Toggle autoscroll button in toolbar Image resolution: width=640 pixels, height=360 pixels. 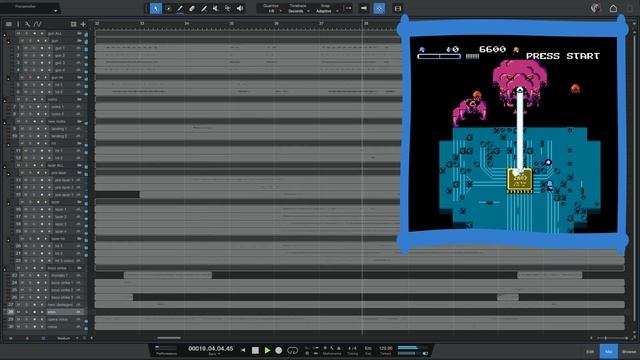364,9
